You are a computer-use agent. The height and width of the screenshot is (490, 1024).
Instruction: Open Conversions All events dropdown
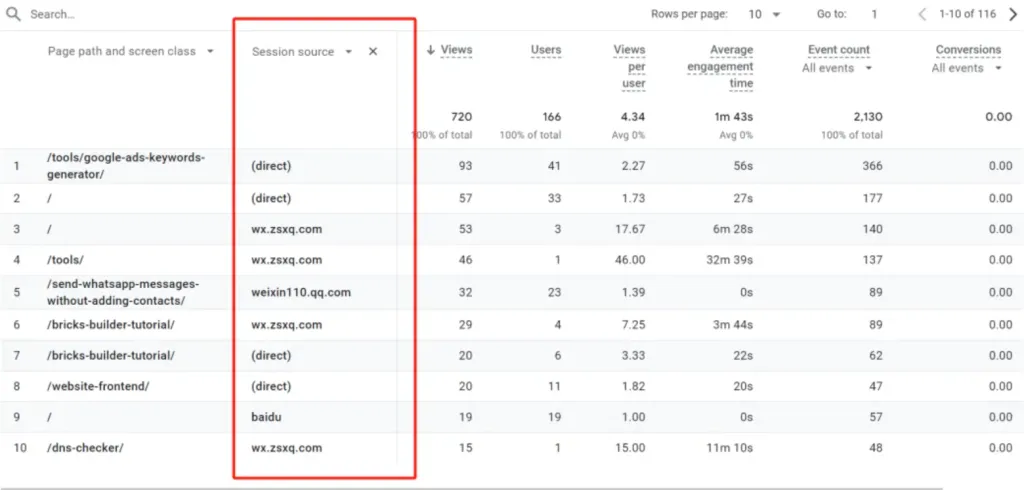[967, 68]
